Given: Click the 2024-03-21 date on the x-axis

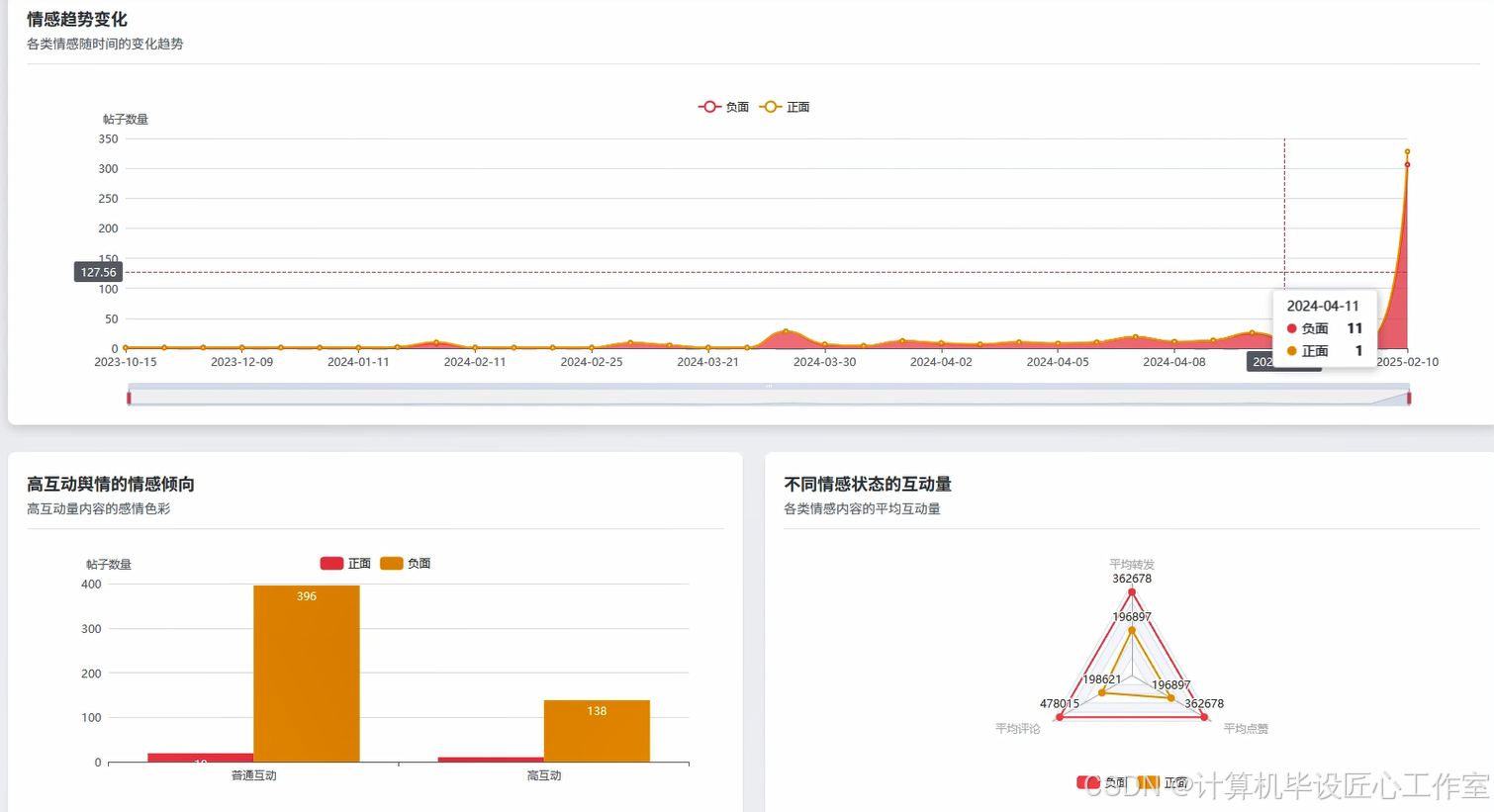Looking at the screenshot, I should pos(708,362).
